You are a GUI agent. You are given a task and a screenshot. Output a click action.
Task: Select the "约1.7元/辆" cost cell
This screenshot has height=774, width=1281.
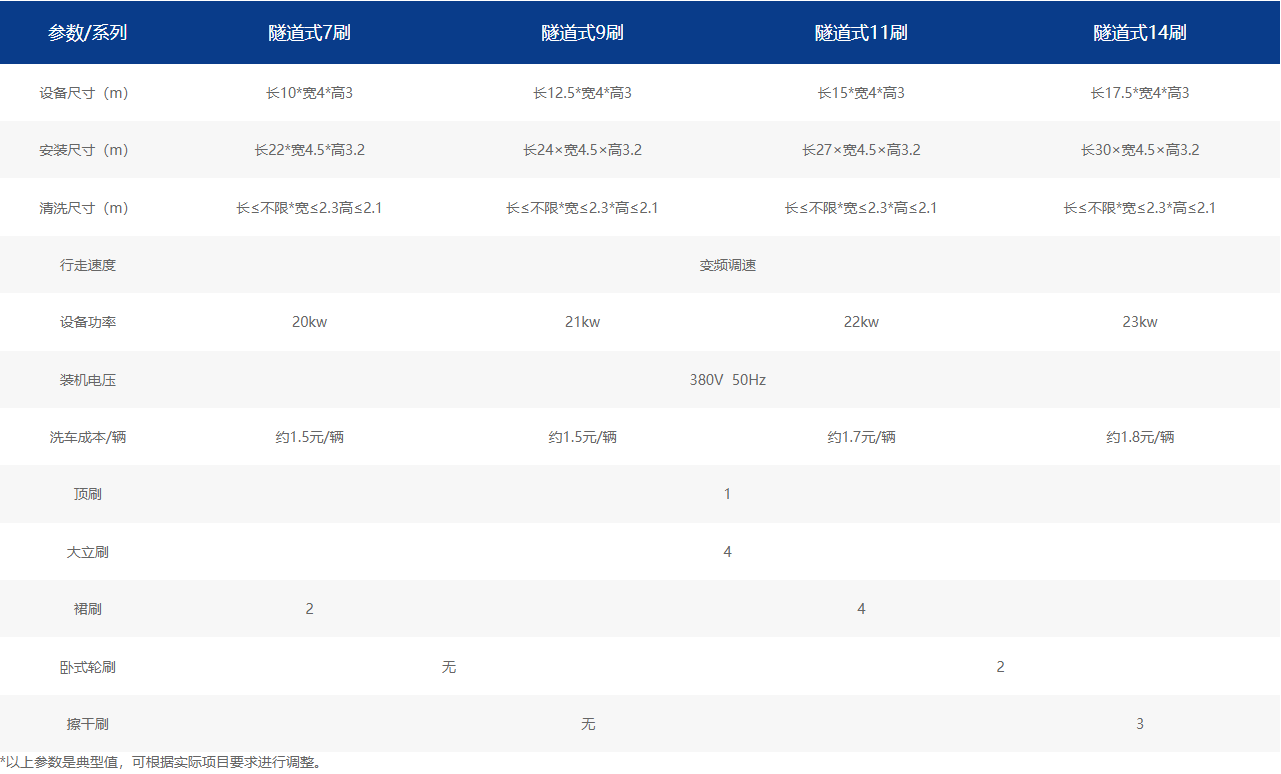pos(861,437)
